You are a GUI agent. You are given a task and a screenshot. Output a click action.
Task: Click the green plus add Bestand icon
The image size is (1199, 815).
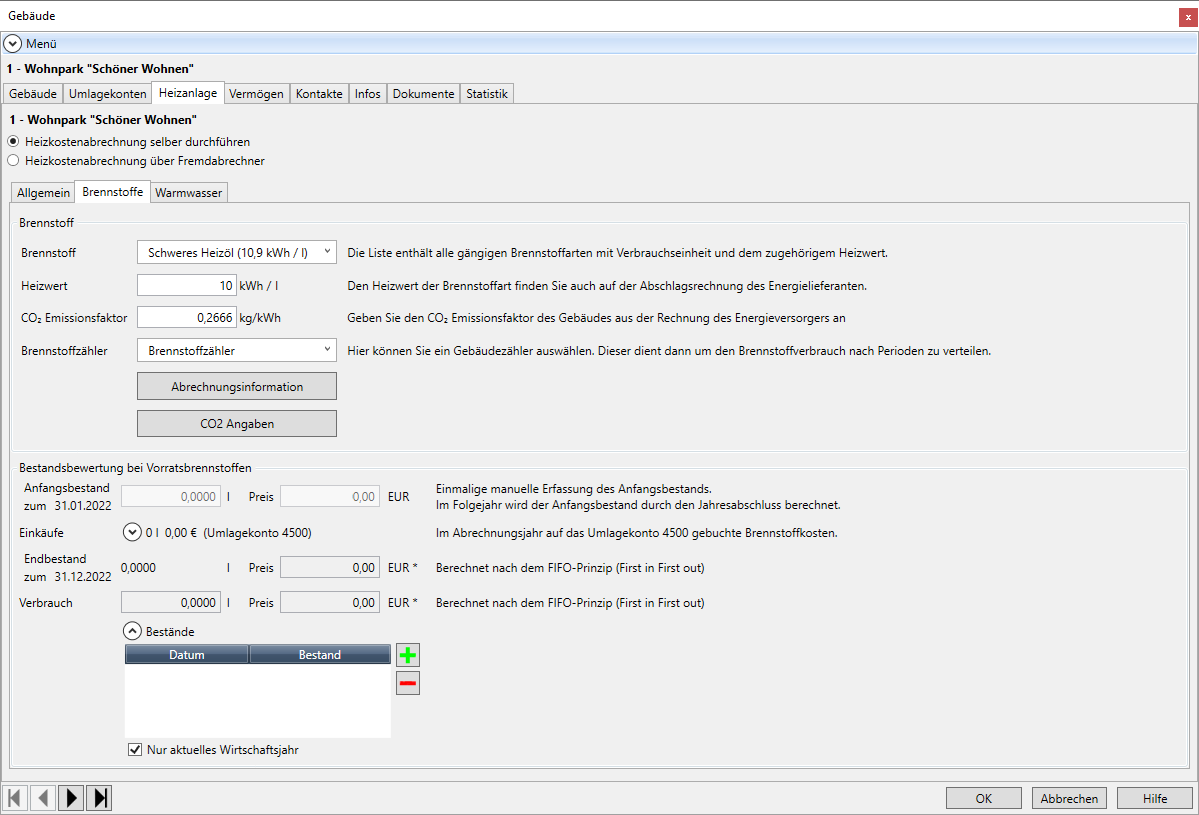[x=408, y=656]
